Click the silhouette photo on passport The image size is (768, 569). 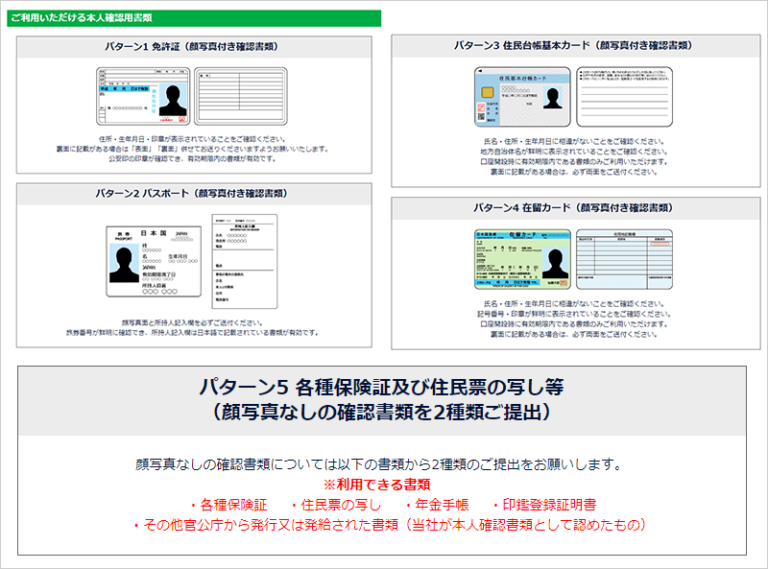(x=125, y=265)
